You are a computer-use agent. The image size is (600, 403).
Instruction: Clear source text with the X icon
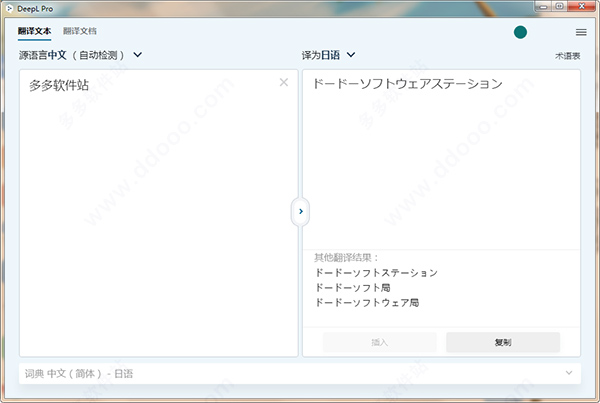(284, 82)
